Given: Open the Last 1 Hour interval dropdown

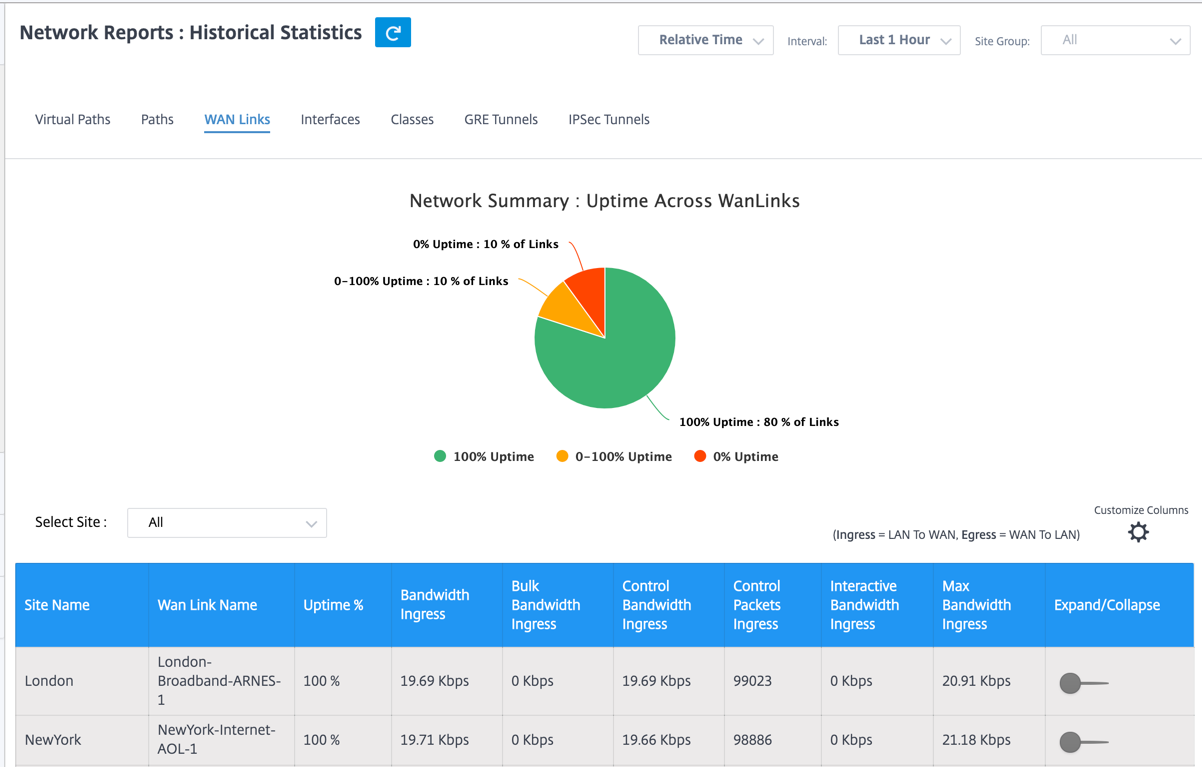Looking at the screenshot, I should 899,40.
